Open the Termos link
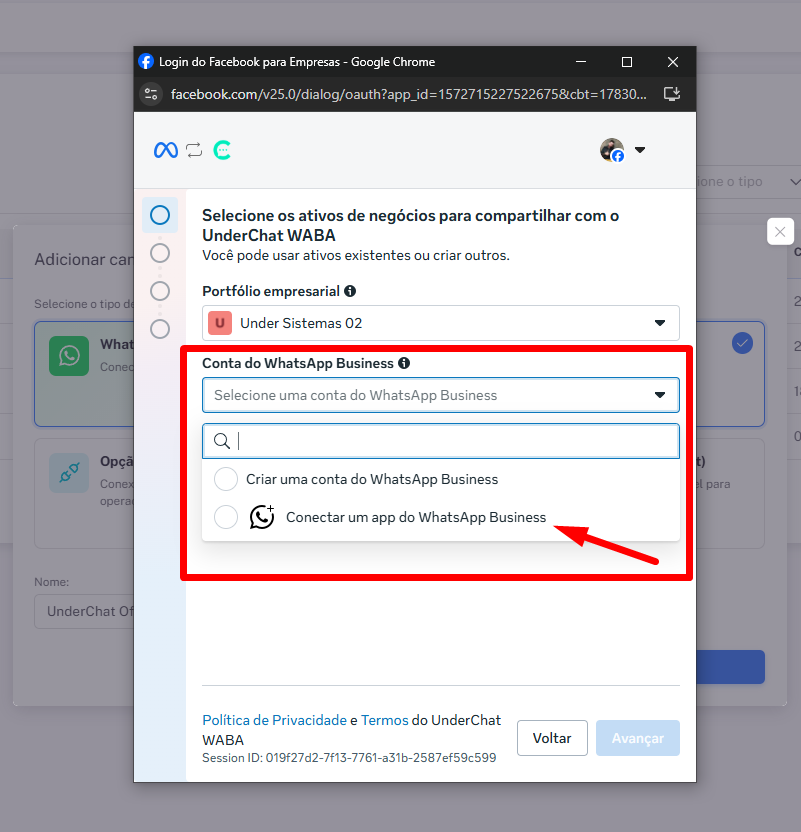 click(x=385, y=720)
